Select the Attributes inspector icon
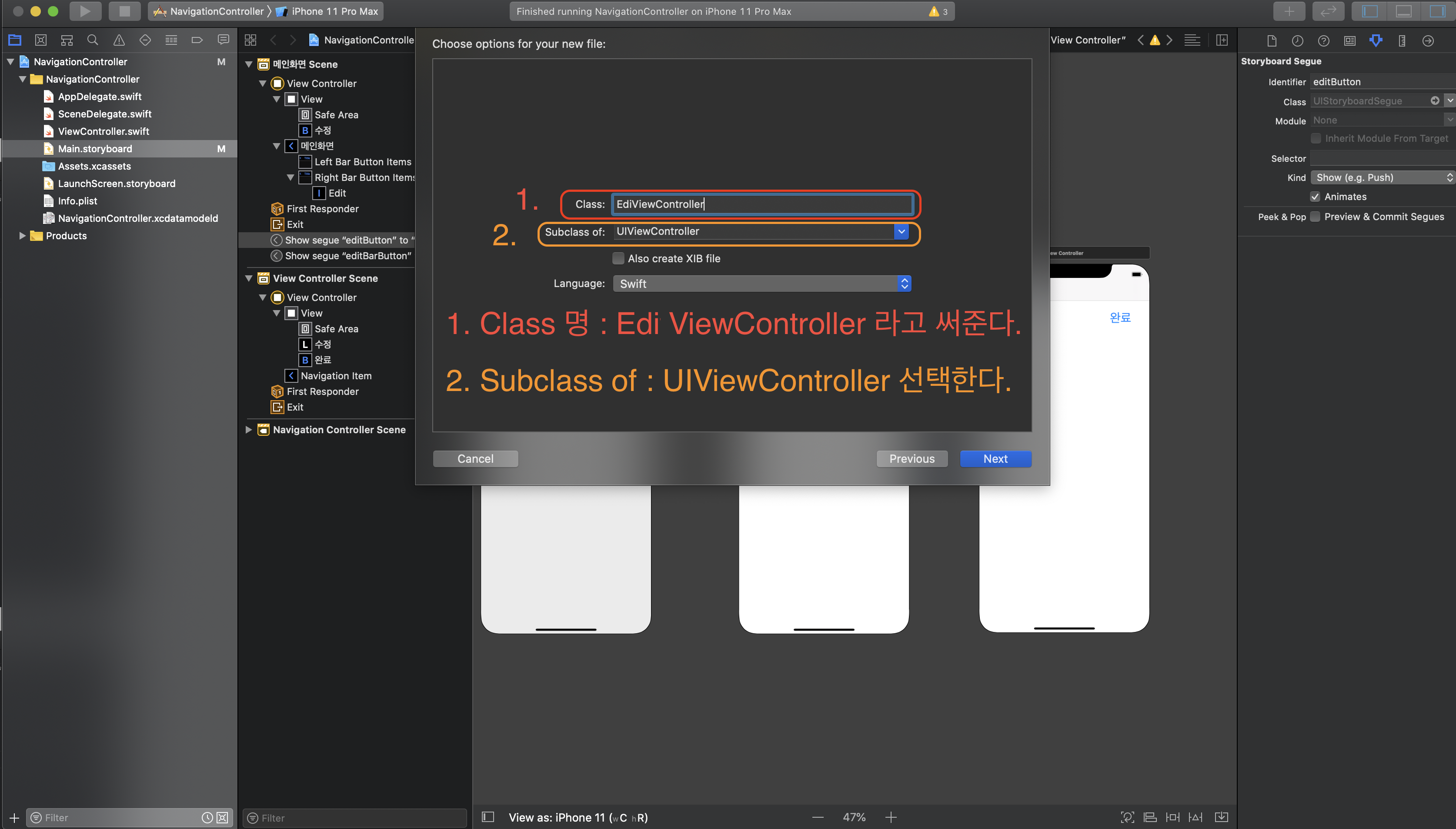The image size is (1456, 829). coord(1376,40)
